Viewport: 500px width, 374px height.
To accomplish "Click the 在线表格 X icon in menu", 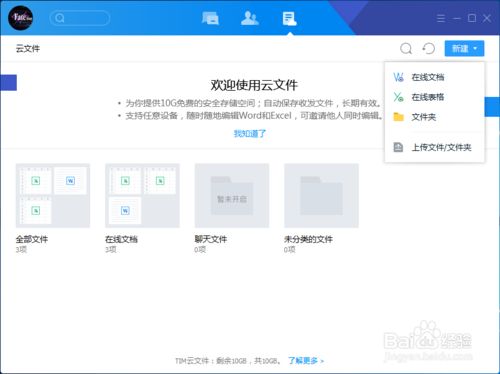I will point(398,97).
